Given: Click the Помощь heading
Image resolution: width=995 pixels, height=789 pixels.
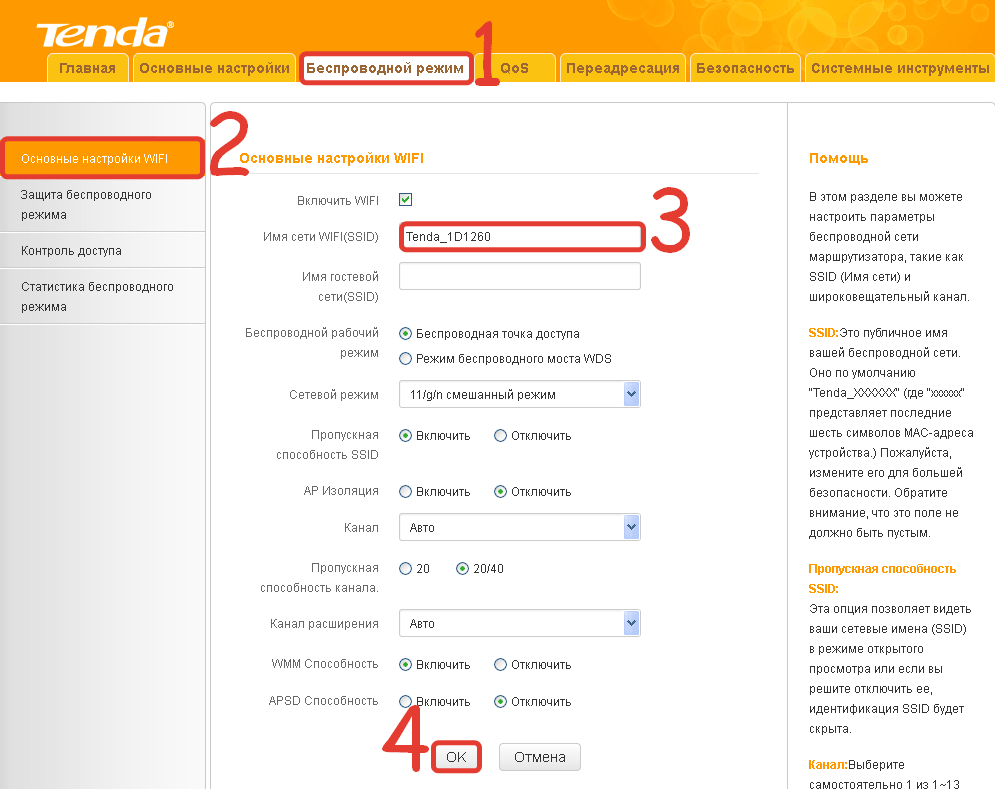Looking at the screenshot, I should point(838,158).
